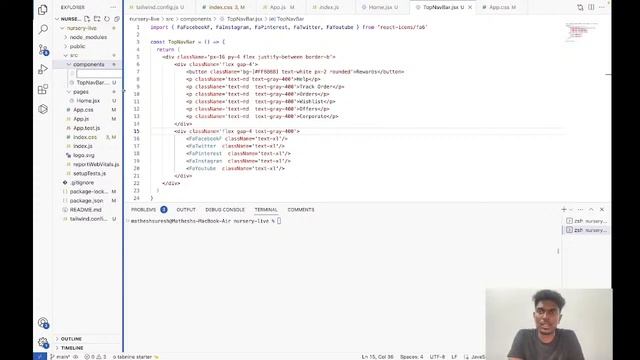Open the OUTPUT panel tab
The height and width of the screenshot is (360, 640).
tap(186, 209)
